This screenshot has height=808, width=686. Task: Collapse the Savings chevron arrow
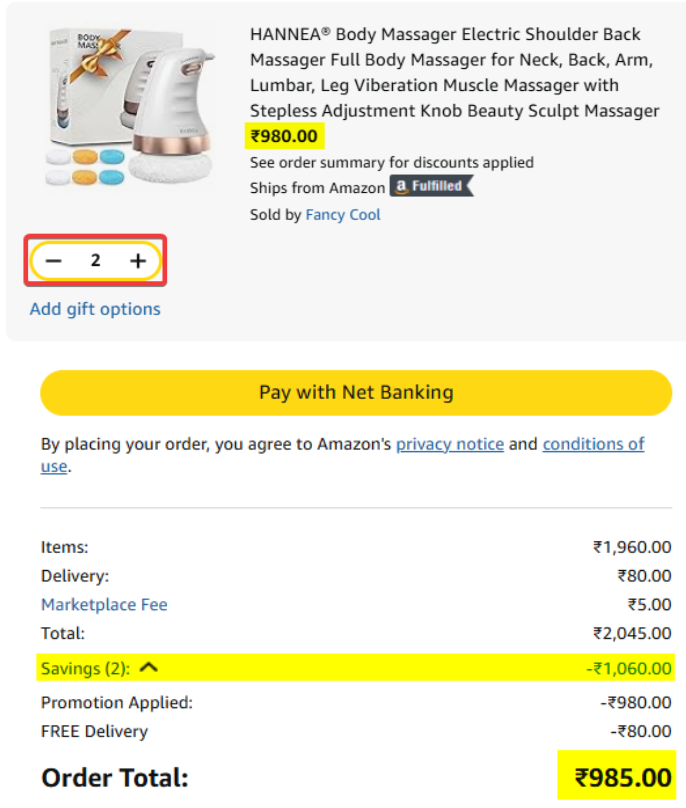click(x=149, y=668)
